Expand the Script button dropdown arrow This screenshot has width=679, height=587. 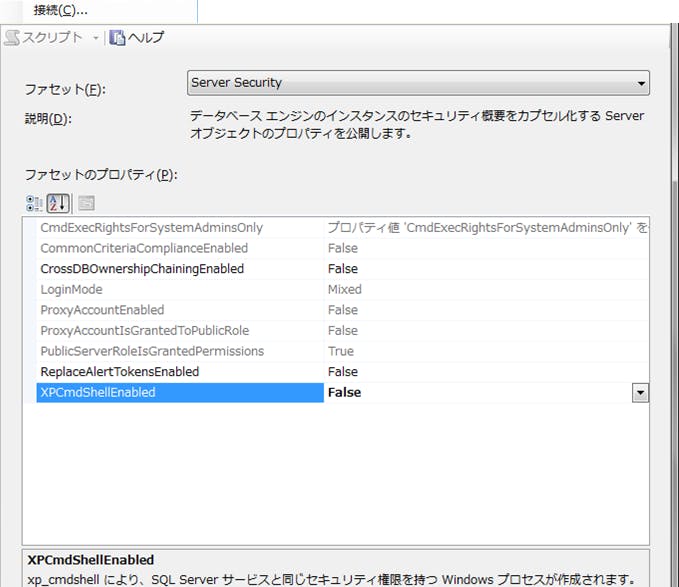[x=96, y=38]
